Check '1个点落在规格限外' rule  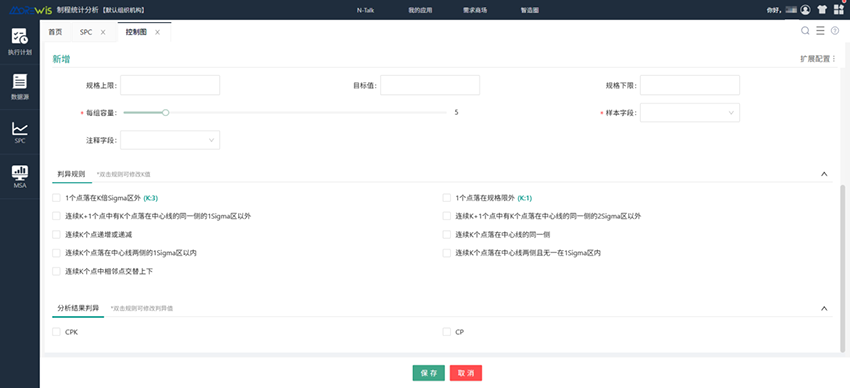point(447,198)
